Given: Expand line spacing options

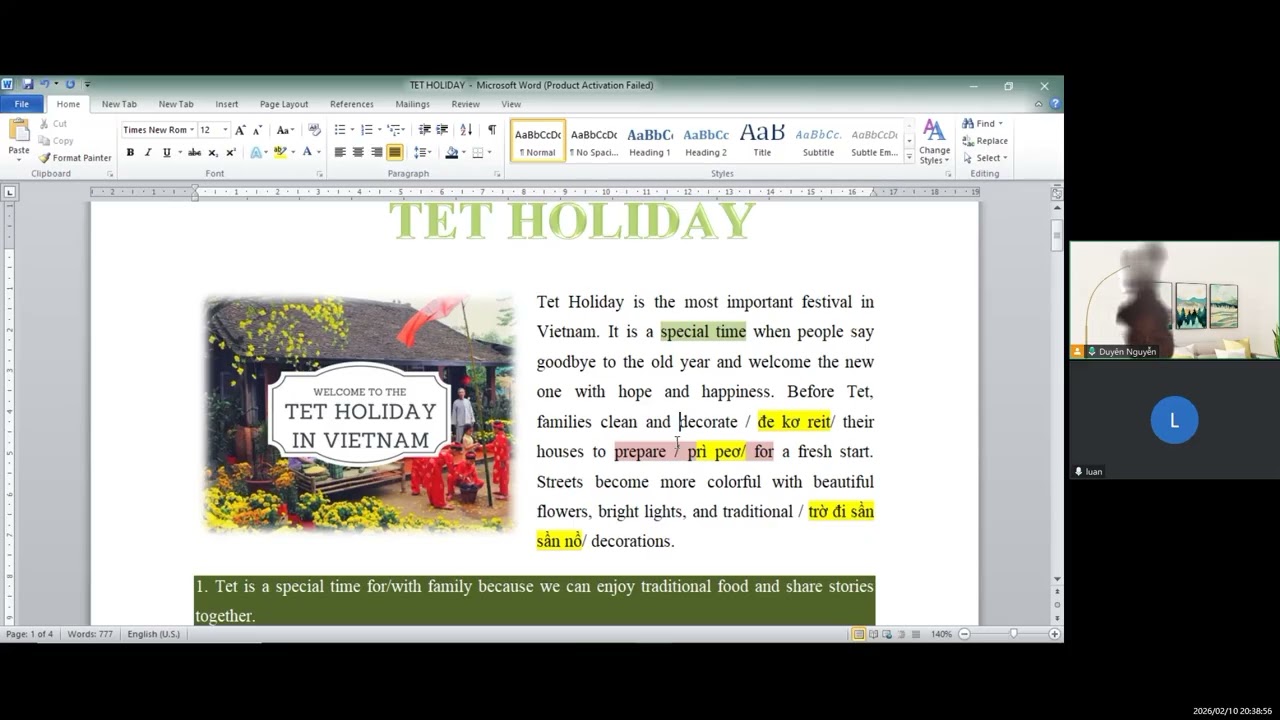Looking at the screenshot, I should [423, 152].
